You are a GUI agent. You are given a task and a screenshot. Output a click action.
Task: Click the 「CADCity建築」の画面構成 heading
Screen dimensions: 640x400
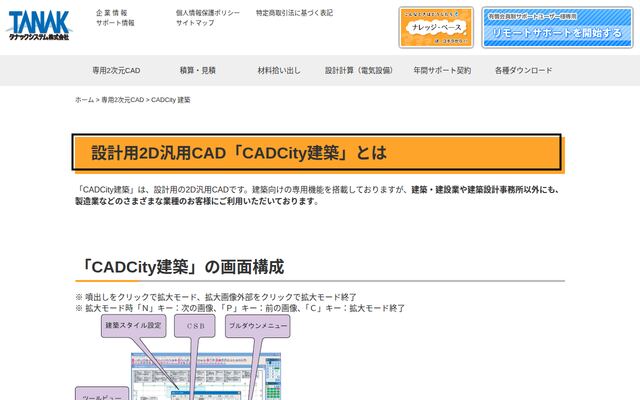tap(182, 267)
